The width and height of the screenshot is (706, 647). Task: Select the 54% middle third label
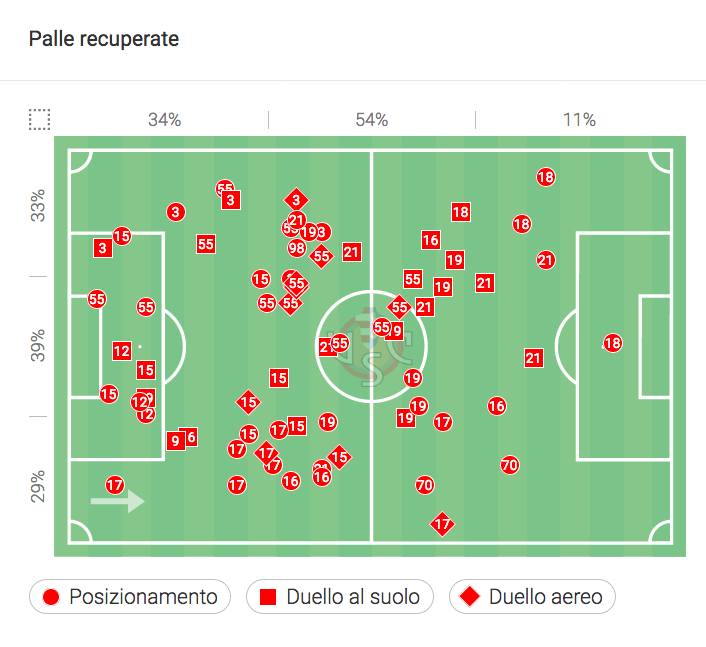(x=371, y=120)
